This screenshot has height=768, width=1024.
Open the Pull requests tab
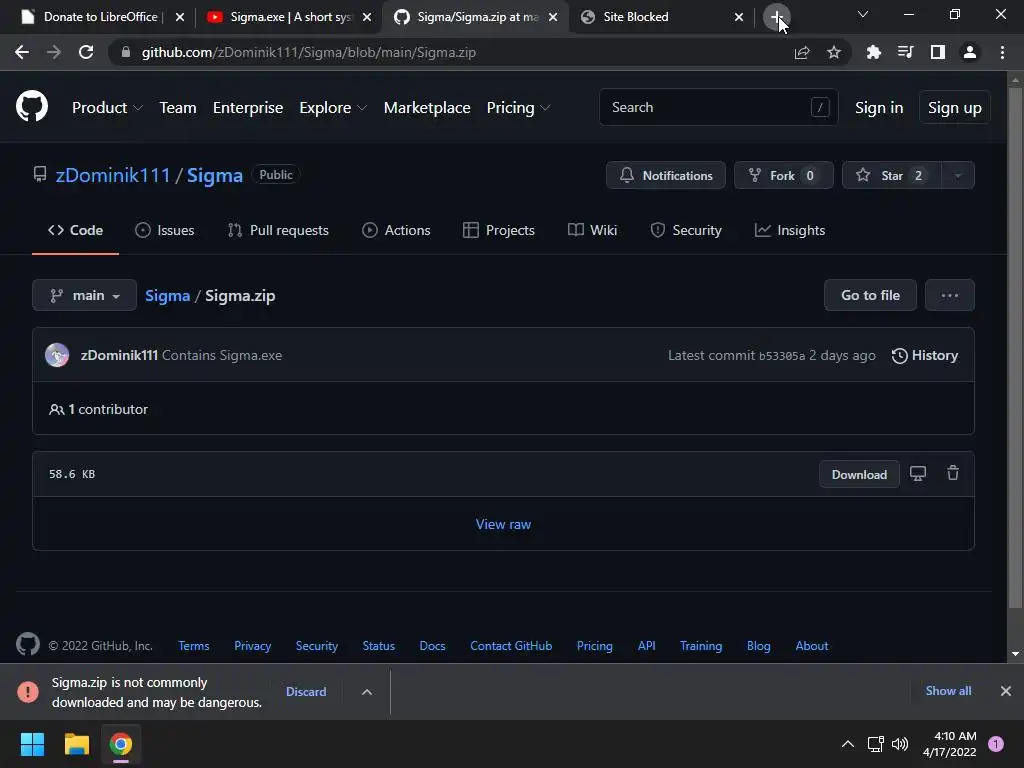pos(278,230)
